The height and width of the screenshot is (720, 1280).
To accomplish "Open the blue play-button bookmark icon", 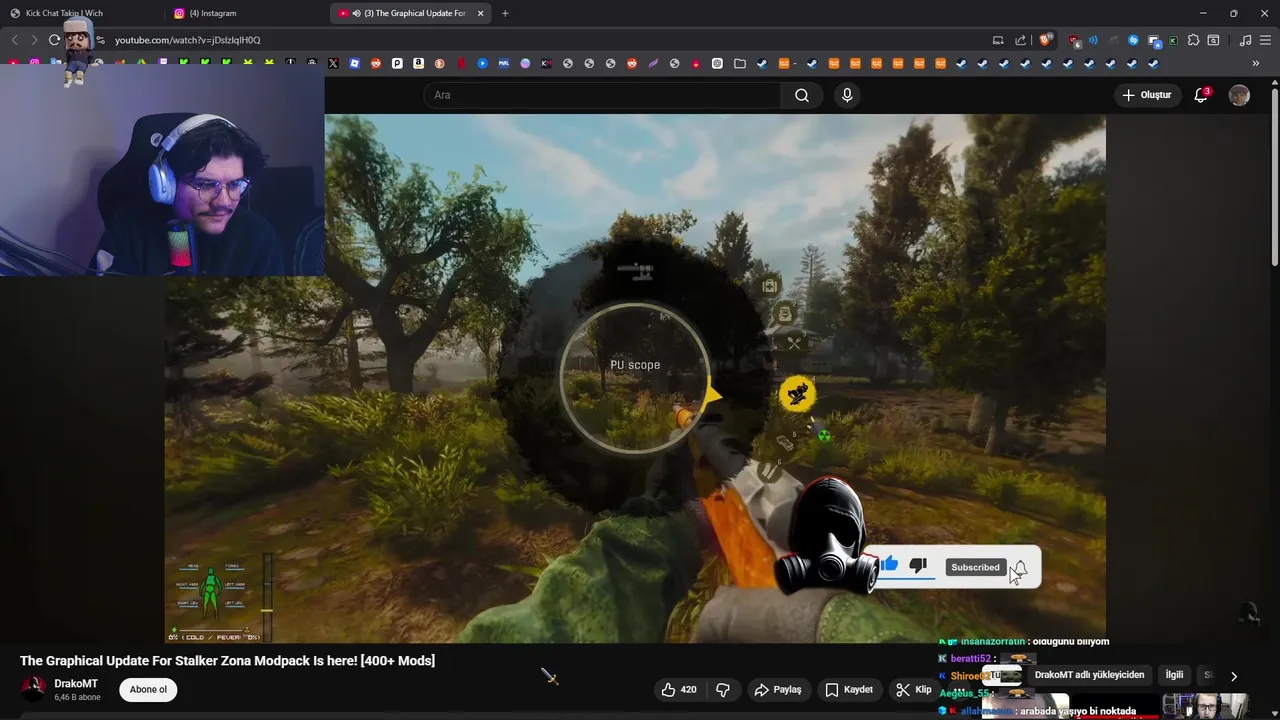I will [x=482, y=63].
